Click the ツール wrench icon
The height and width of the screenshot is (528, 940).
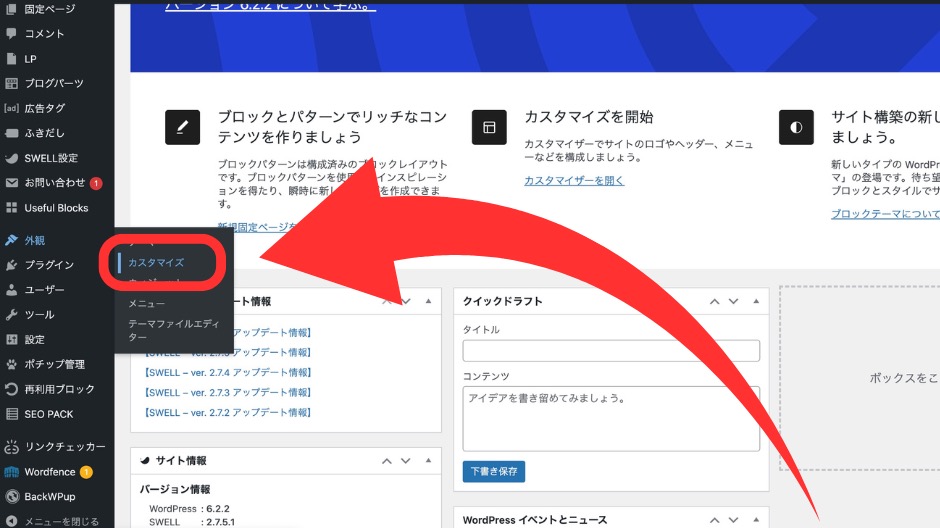click(x=11, y=315)
